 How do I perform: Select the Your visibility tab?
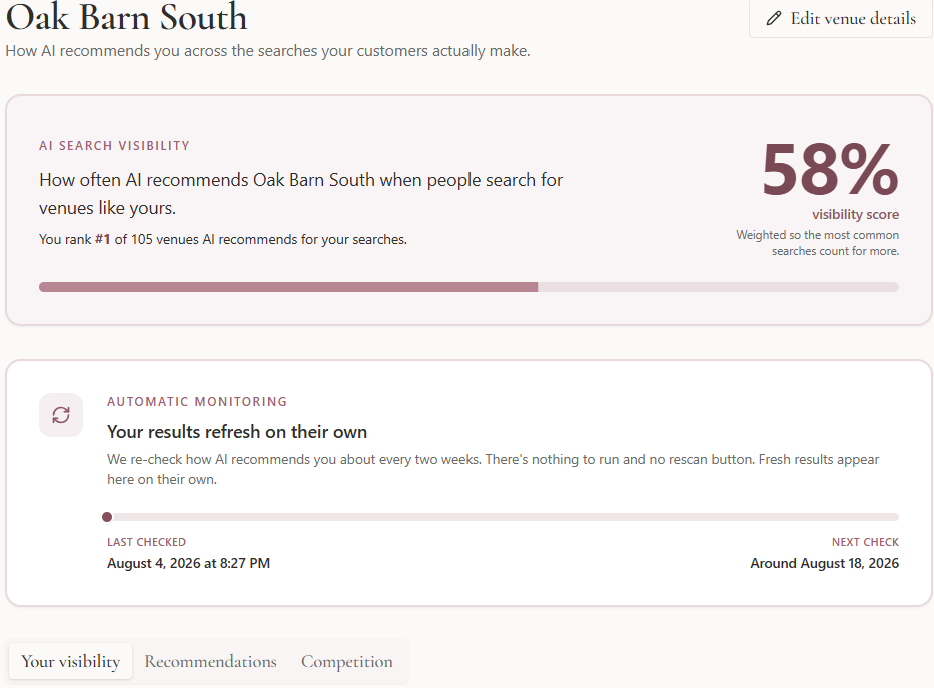pos(70,661)
